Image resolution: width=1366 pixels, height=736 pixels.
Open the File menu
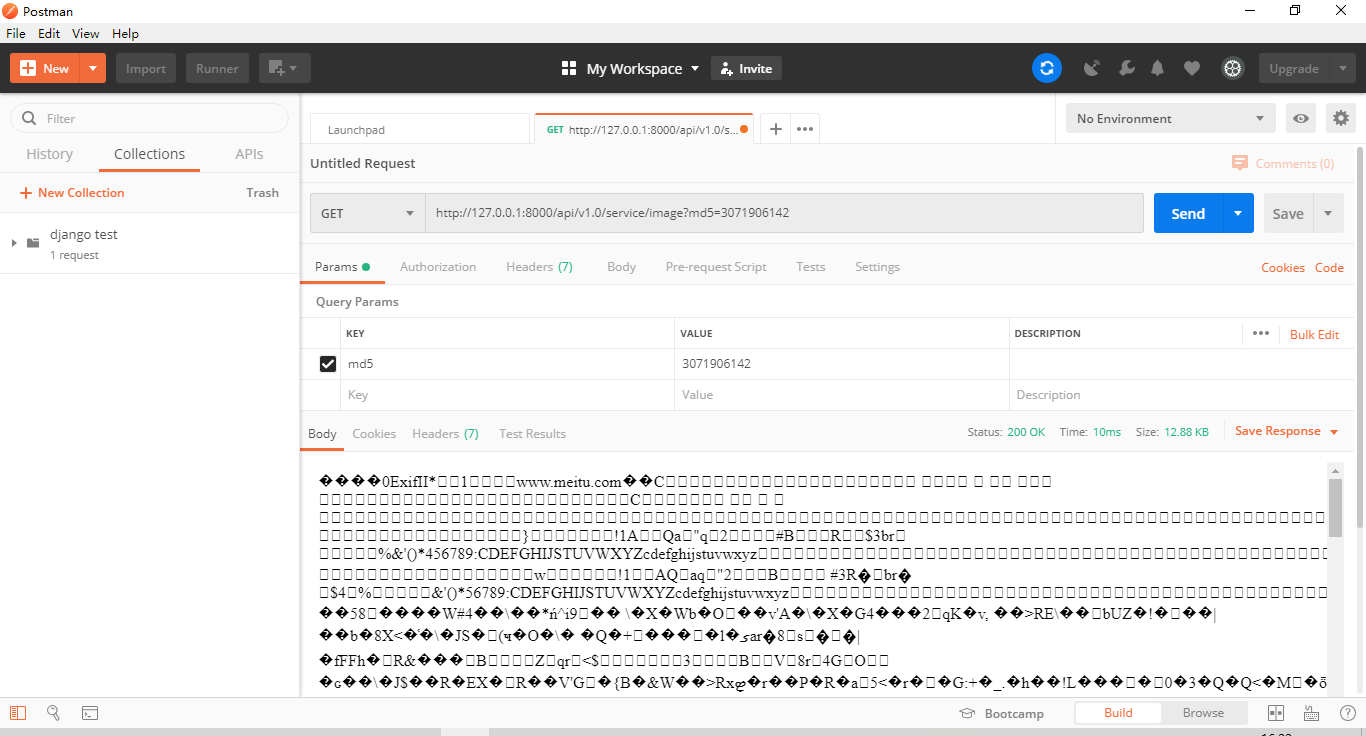(x=16, y=33)
